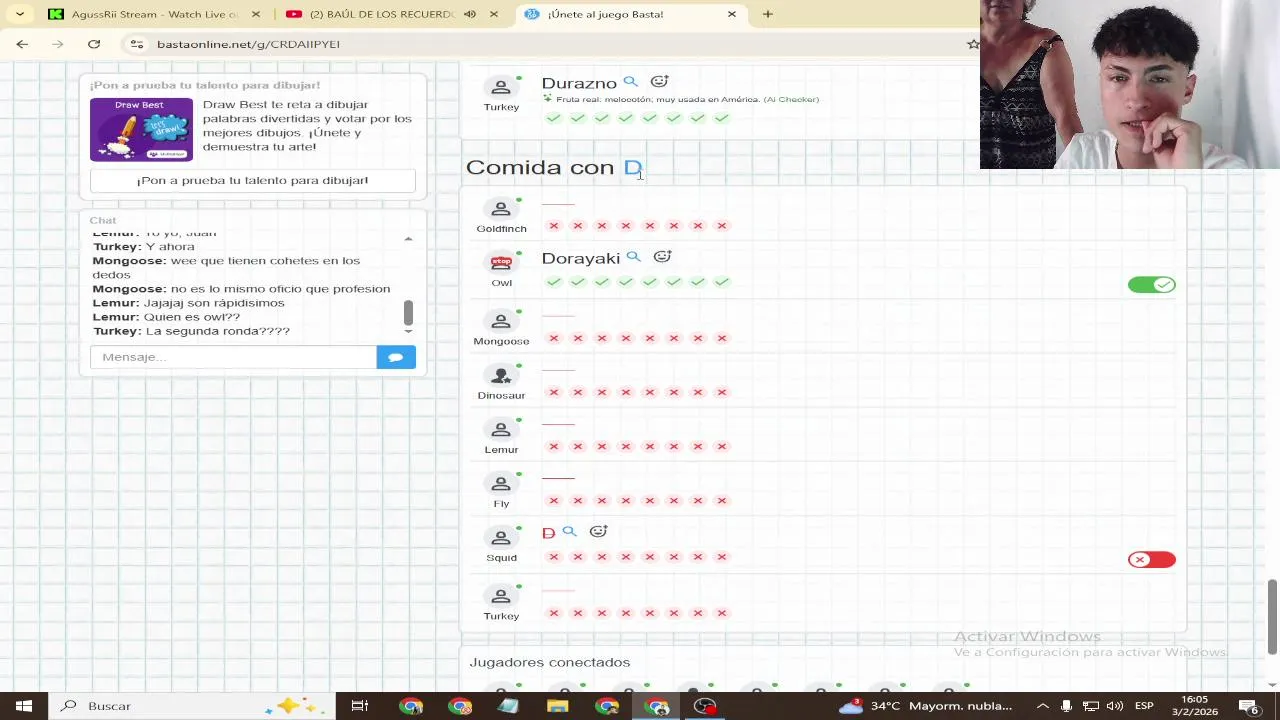Viewport: 1280px width, 720px height.
Task: Click the '¡Pon a prueba tu talento para dibujar!' button
Action: coord(252,180)
